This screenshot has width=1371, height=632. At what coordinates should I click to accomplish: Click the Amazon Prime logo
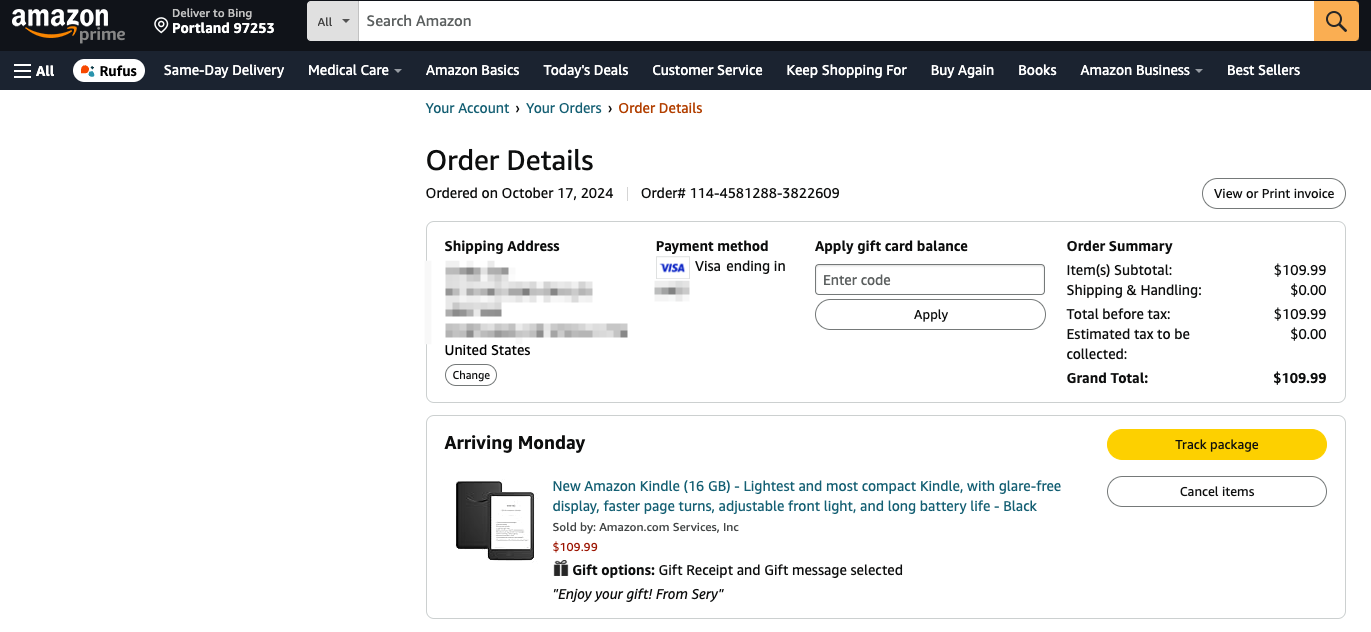68,23
